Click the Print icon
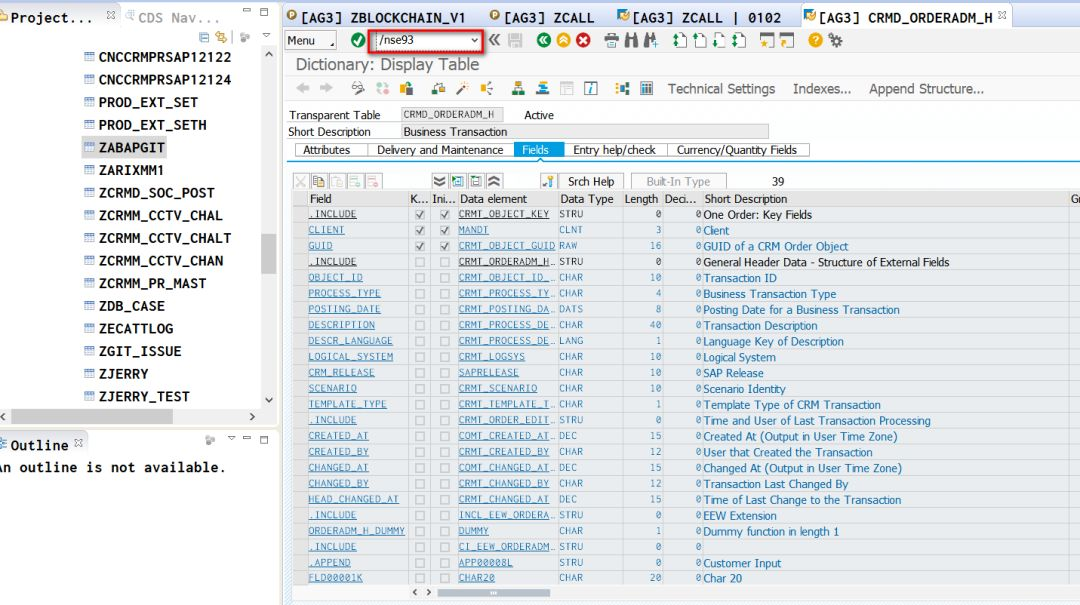This screenshot has width=1080, height=605. 611,41
